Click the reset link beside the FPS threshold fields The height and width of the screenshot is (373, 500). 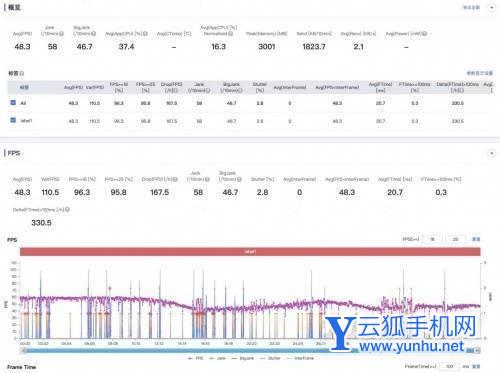point(476,239)
